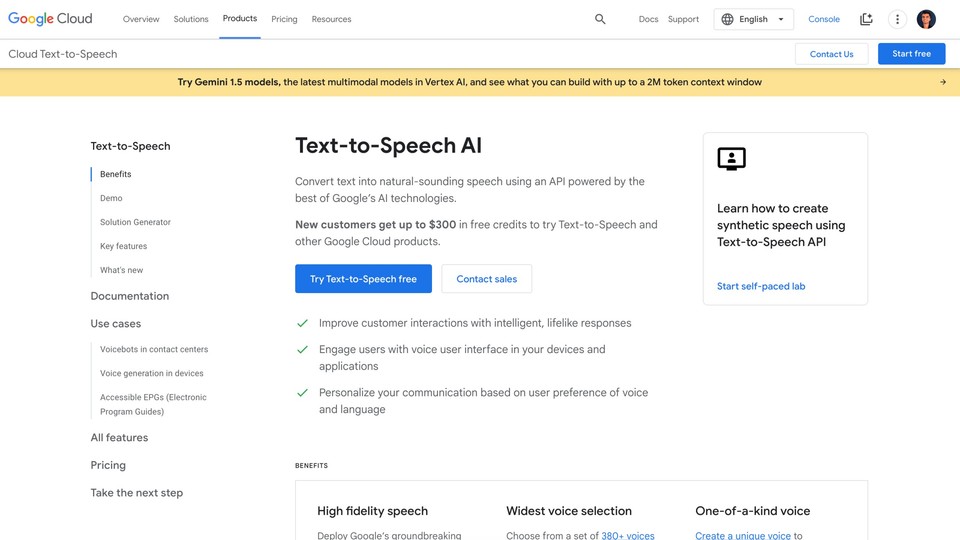The height and width of the screenshot is (540, 960).
Task: Select Accessible EPGs sidebar item
Action: point(154,404)
